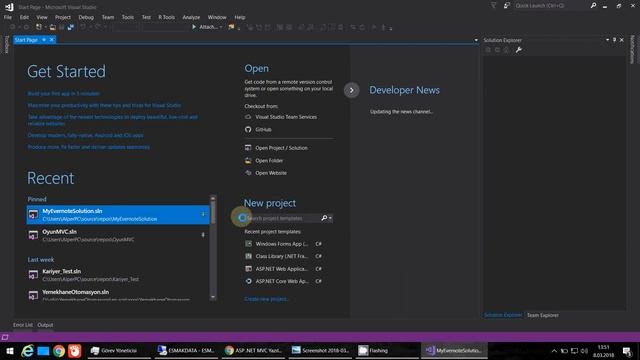
Task: Close the Start Page tab
Action: point(52,40)
